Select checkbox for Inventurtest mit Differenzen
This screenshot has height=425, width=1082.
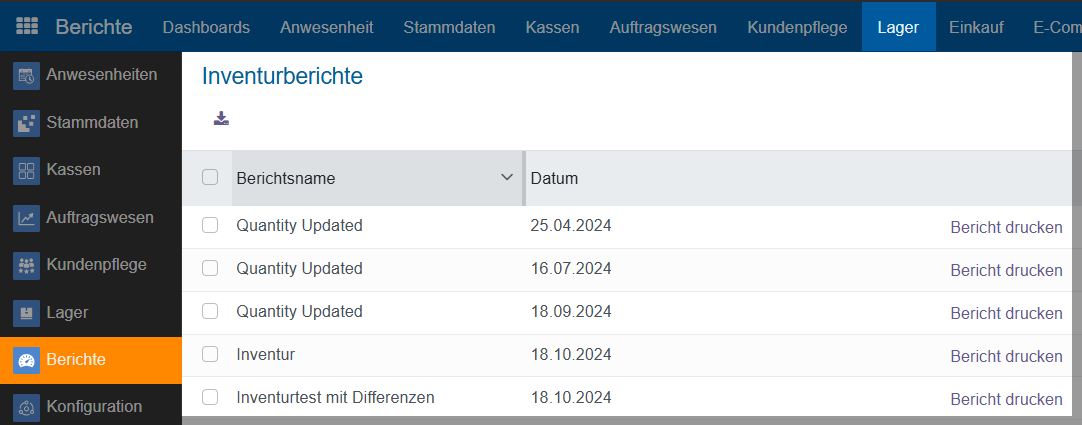[x=210, y=397]
